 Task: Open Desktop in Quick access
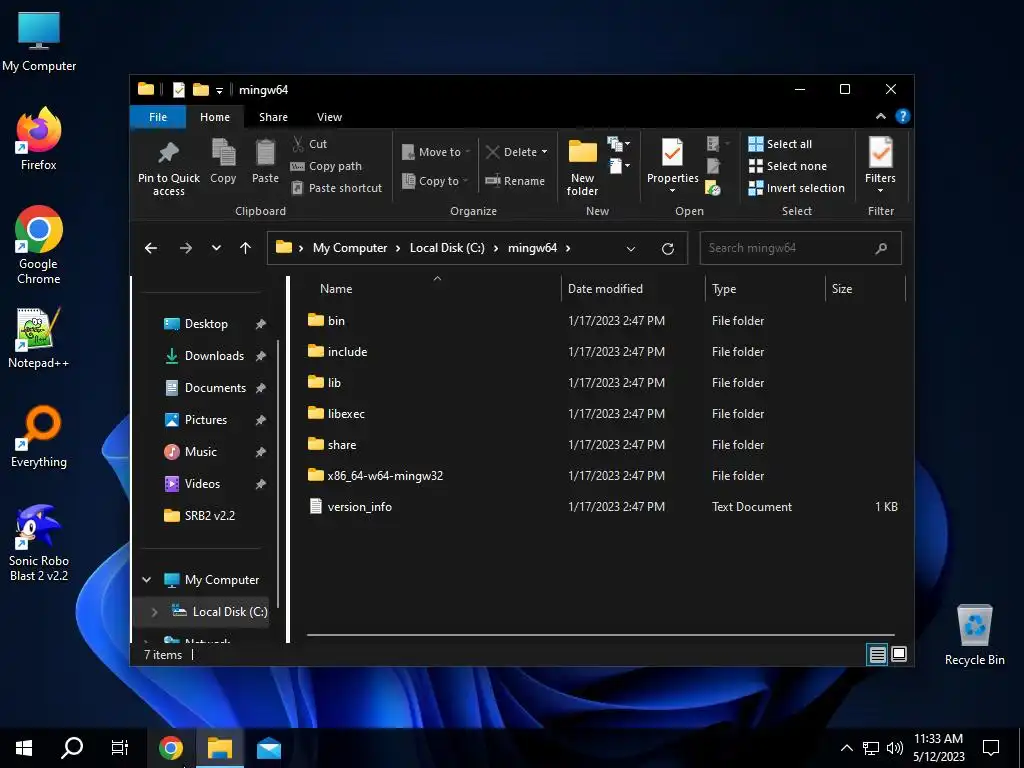(x=206, y=324)
